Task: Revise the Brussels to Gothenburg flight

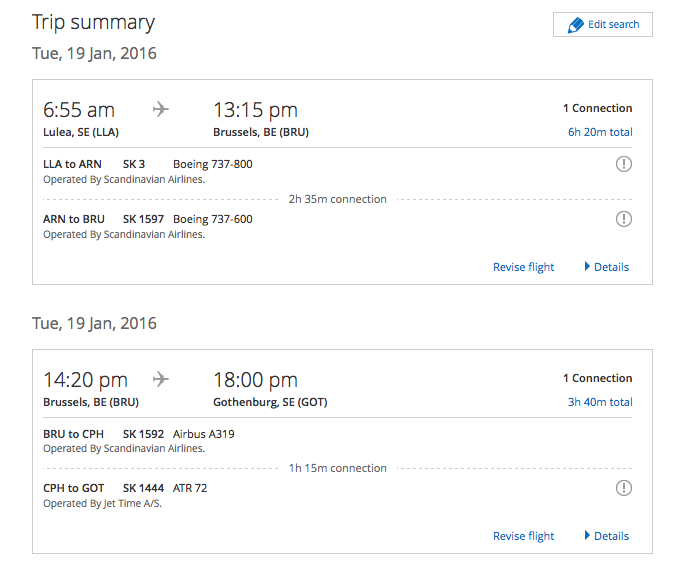Action: 523,536
